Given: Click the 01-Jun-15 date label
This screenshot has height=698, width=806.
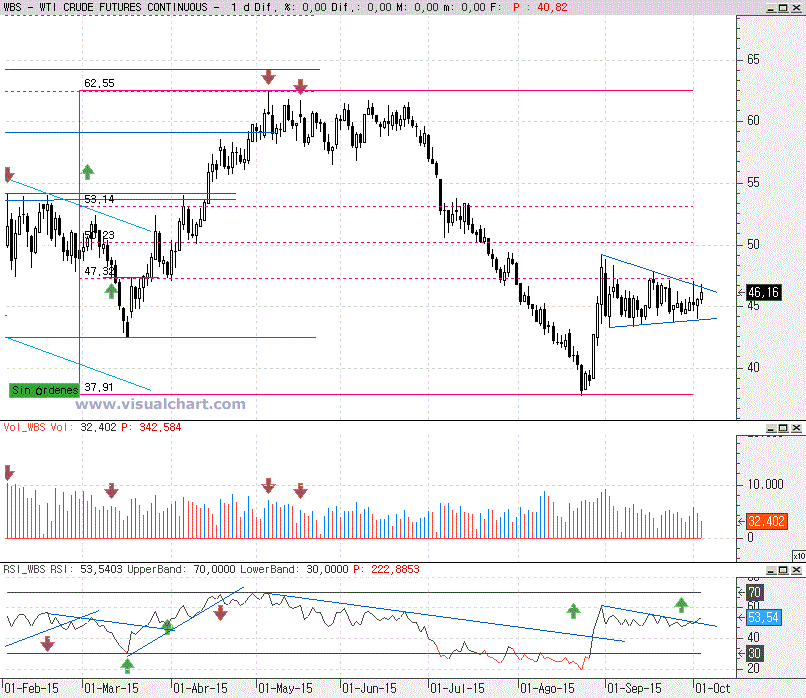Looking at the screenshot, I should 370,688.
